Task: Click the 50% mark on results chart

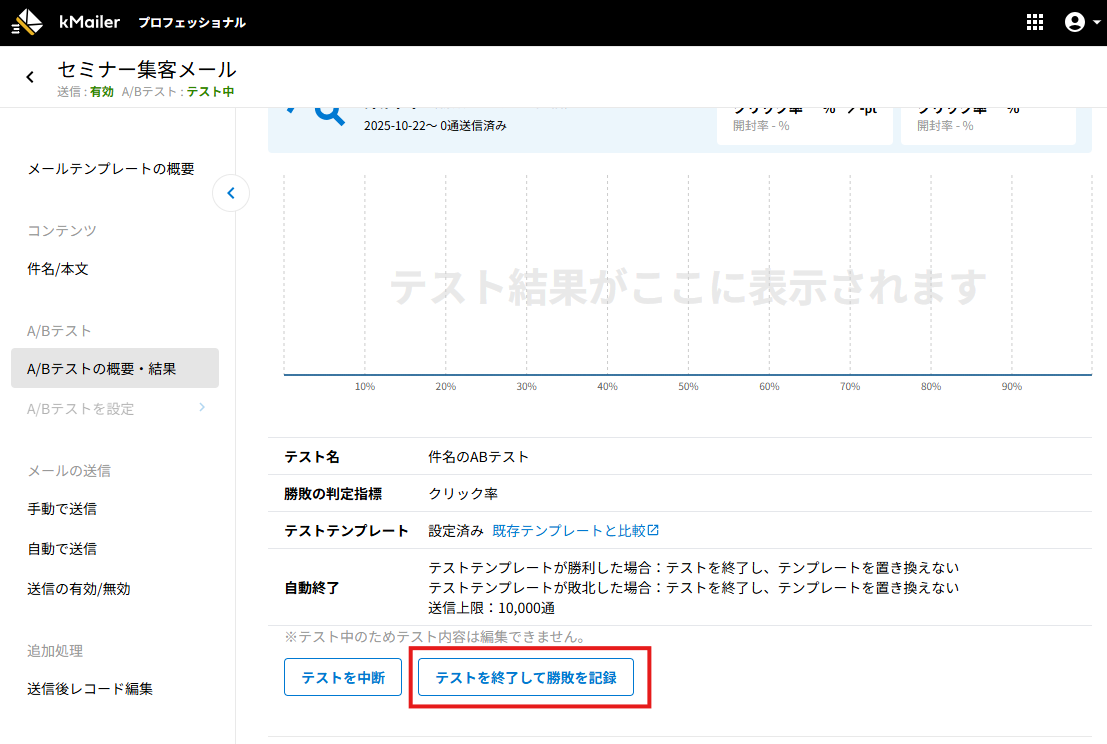Action: [x=688, y=386]
